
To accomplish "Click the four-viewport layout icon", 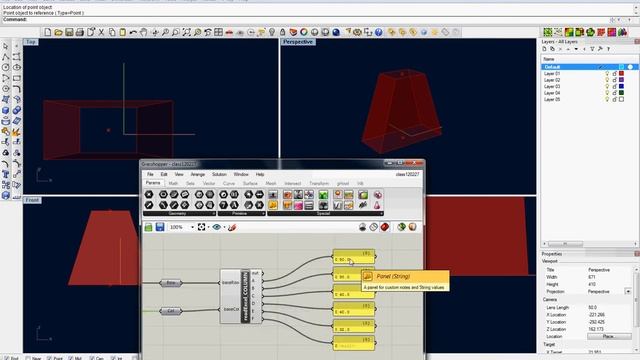I will (218, 32).
